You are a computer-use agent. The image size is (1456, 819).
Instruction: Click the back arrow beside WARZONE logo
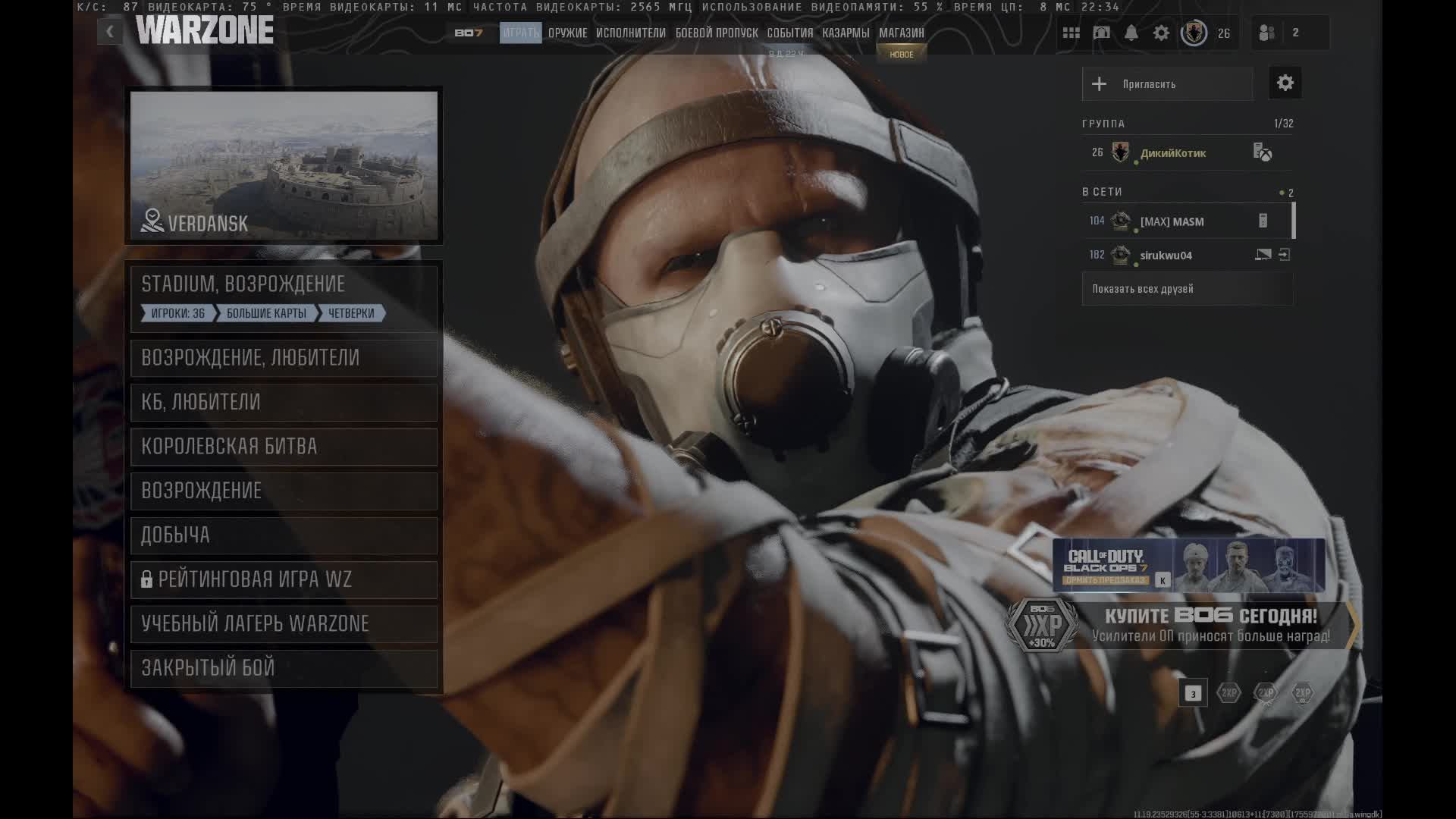109,32
